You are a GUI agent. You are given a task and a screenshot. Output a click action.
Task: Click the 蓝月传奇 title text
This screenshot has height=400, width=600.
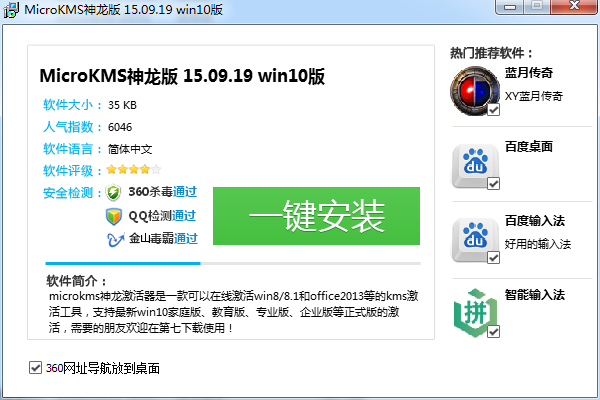point(529,72)
